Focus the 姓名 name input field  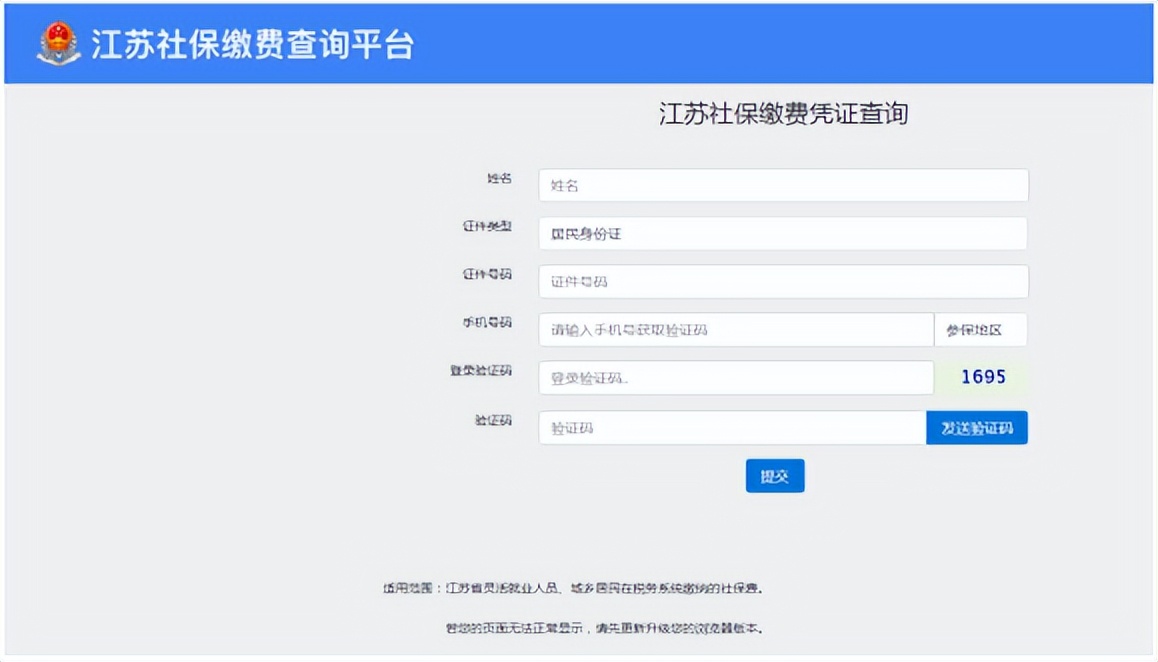[783, 185]
